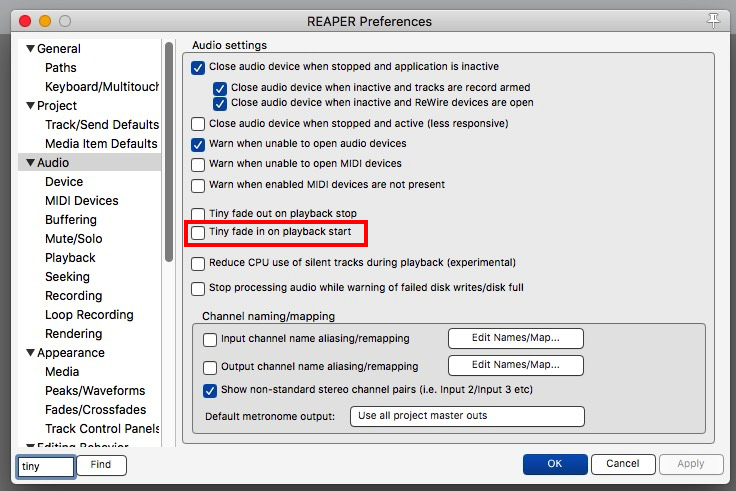Image resolution: width=736 pixels, height=491 pixels.
Task: Open Buffering settings page
Action: pyautogui.click(x=71, y=220)
